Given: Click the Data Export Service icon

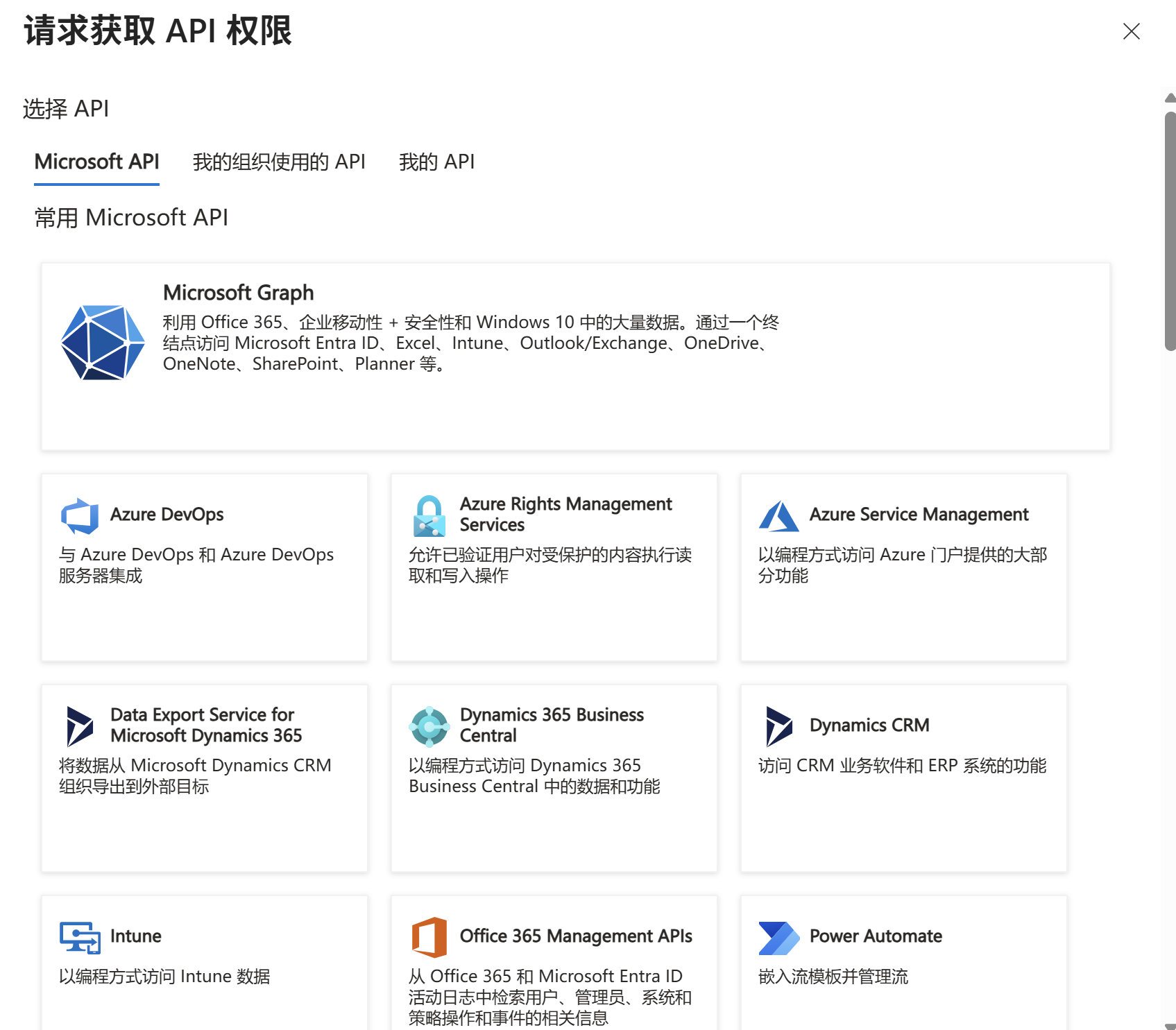Looking at the screenshot, I should click(x=80, y=727).
